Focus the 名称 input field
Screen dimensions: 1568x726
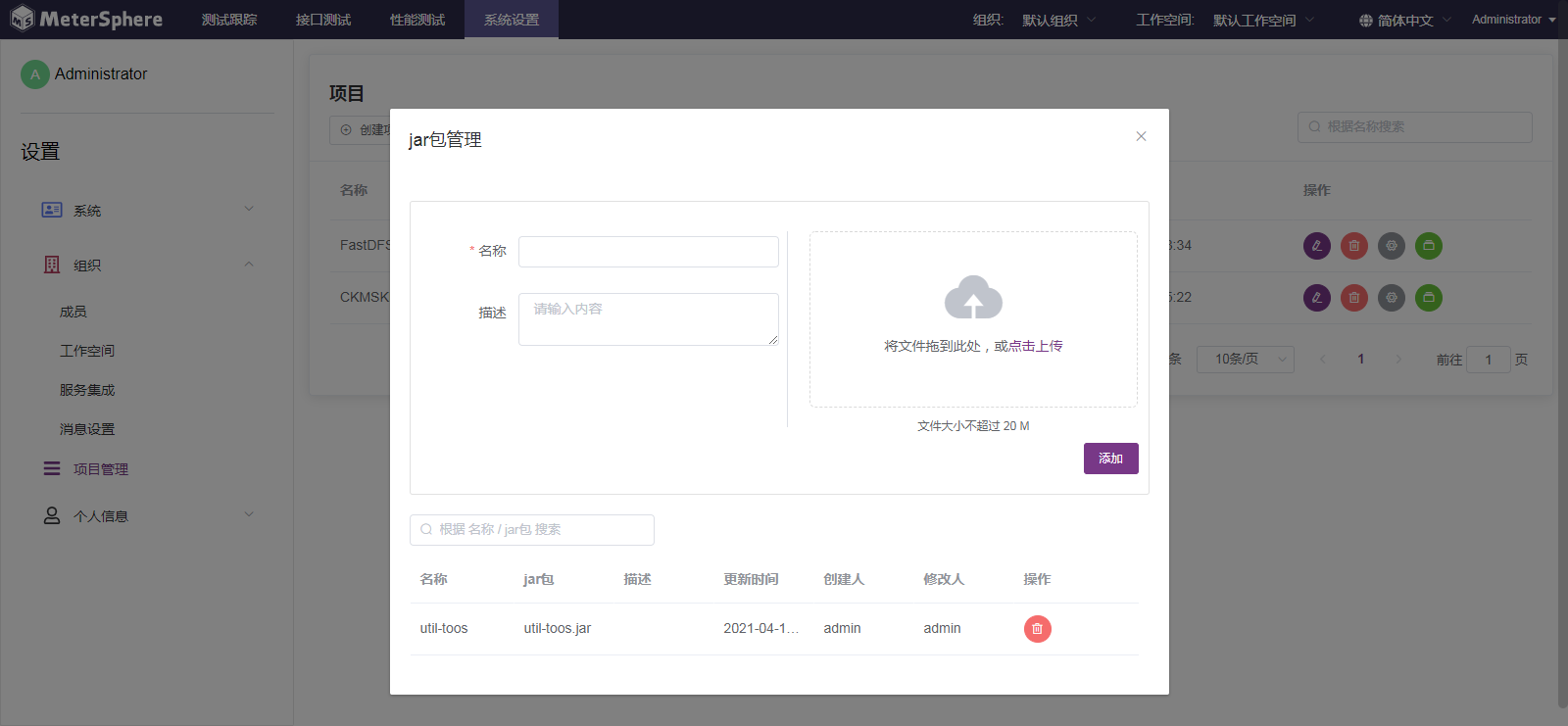(x=649, y=252)
